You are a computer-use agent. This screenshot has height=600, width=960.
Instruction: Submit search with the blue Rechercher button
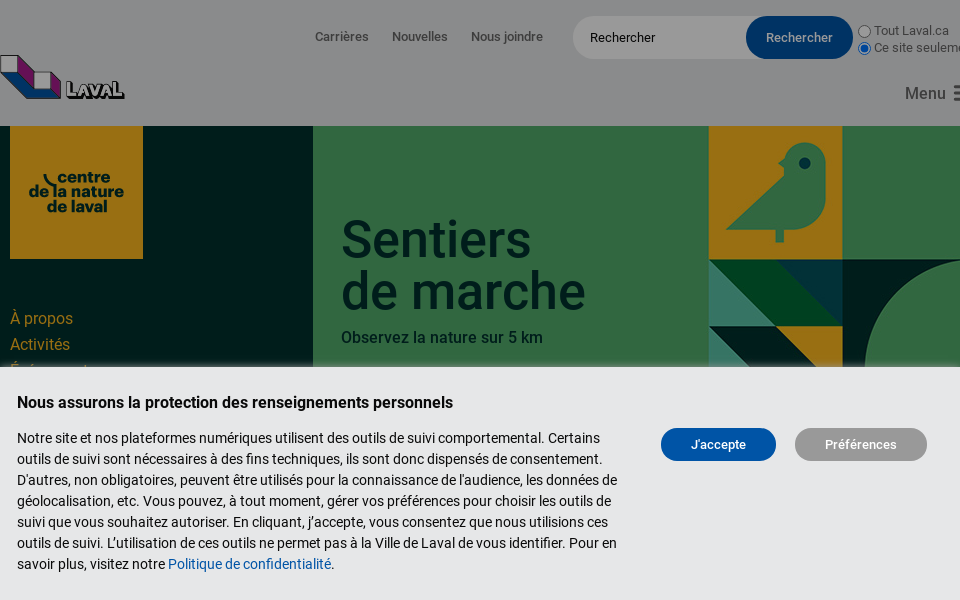click(799, 37)
